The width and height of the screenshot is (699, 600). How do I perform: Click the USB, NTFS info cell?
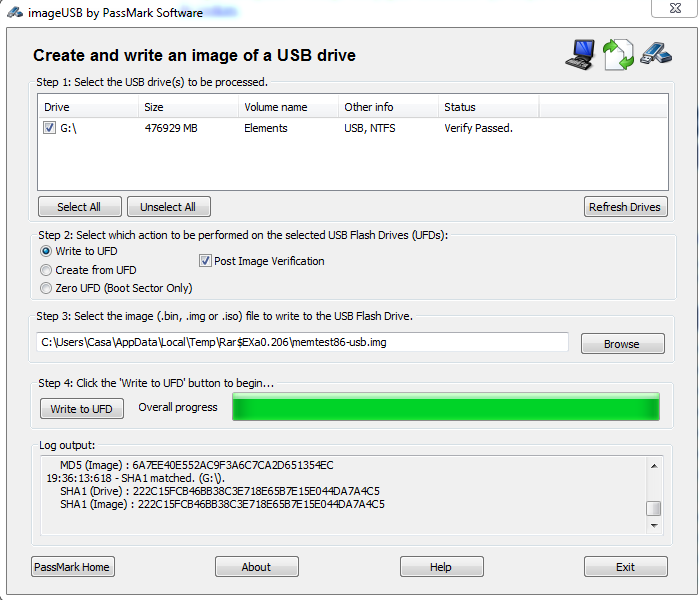370,128
